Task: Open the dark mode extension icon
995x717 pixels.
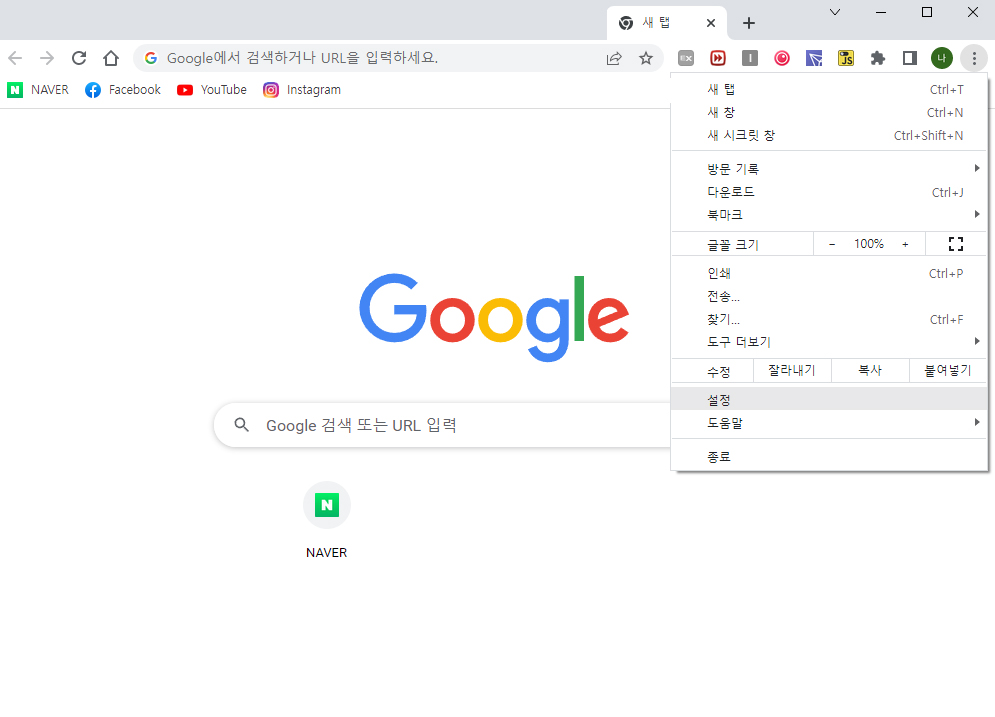Action: [x=909, y=57]
